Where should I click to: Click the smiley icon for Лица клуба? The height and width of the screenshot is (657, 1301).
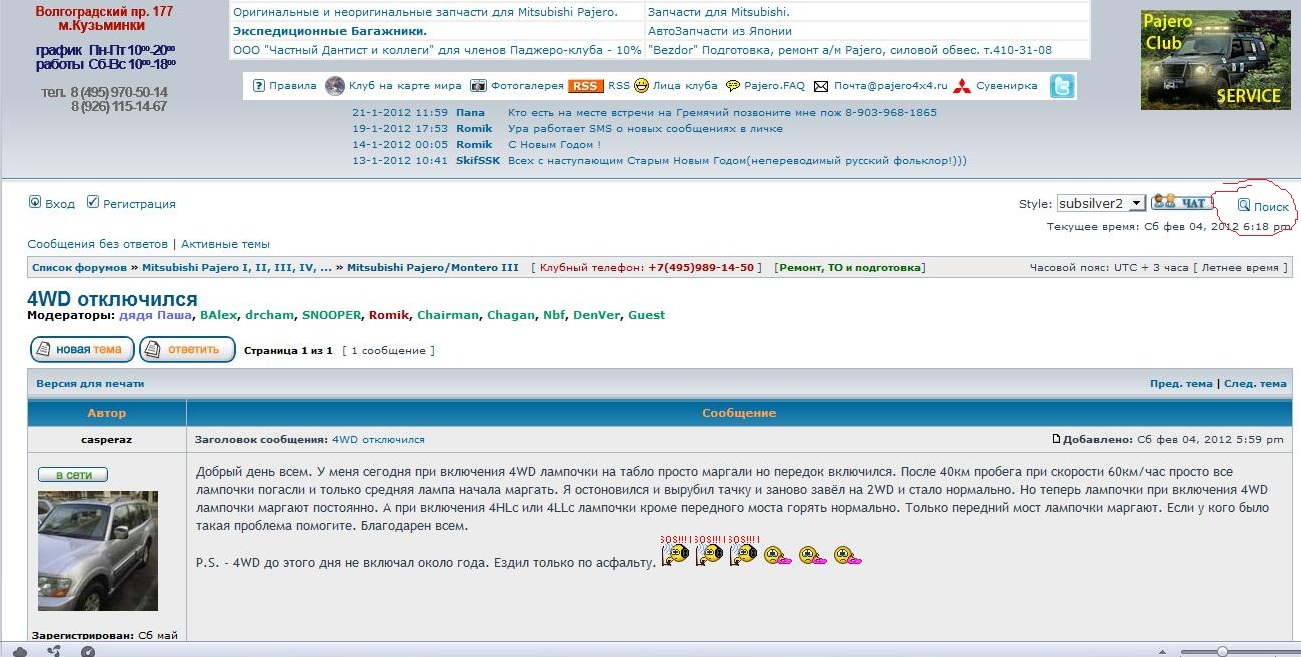click(x=641, y=86)
